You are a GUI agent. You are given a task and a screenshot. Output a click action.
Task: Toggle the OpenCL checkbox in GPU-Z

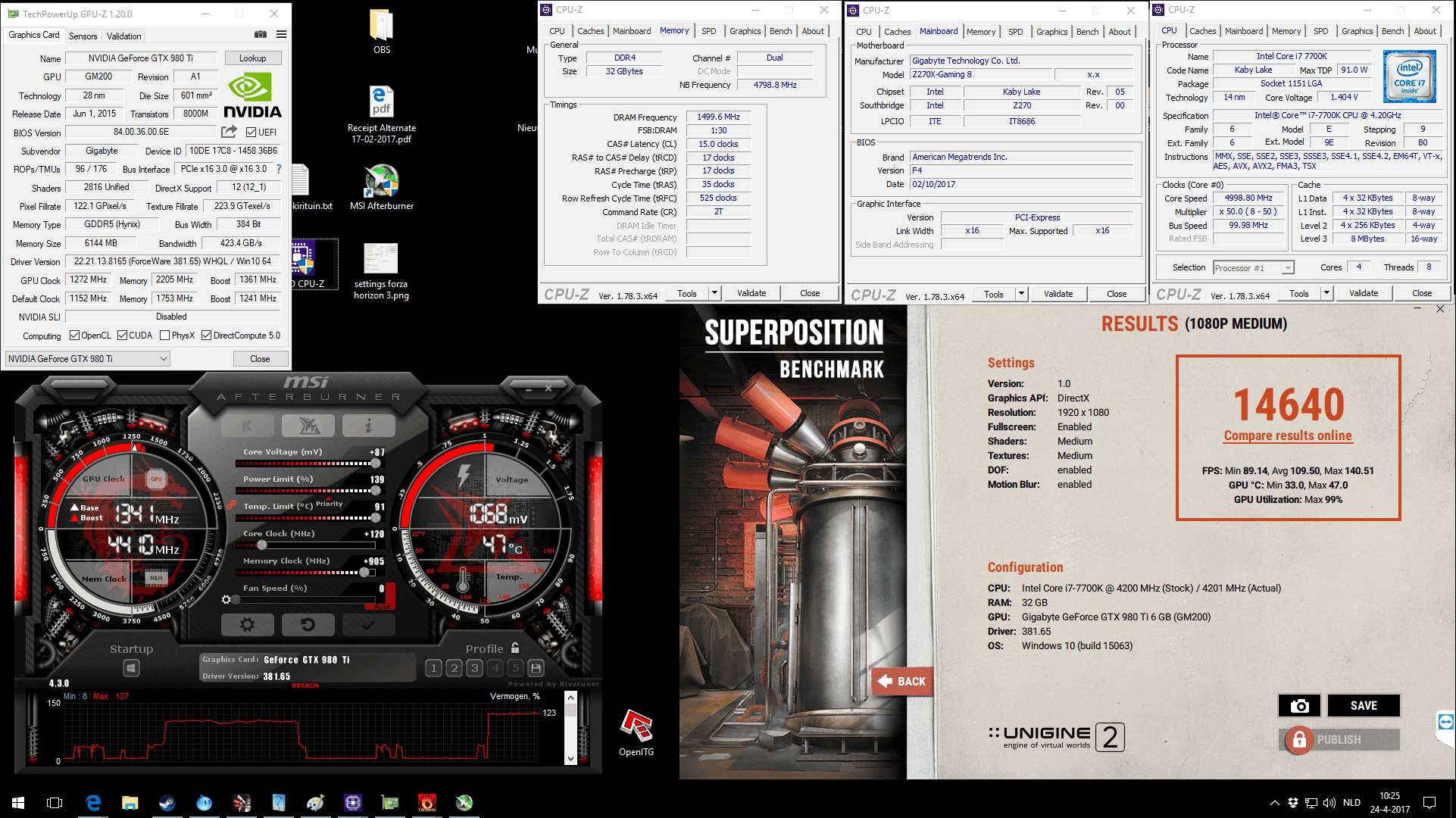pos(74,336)
